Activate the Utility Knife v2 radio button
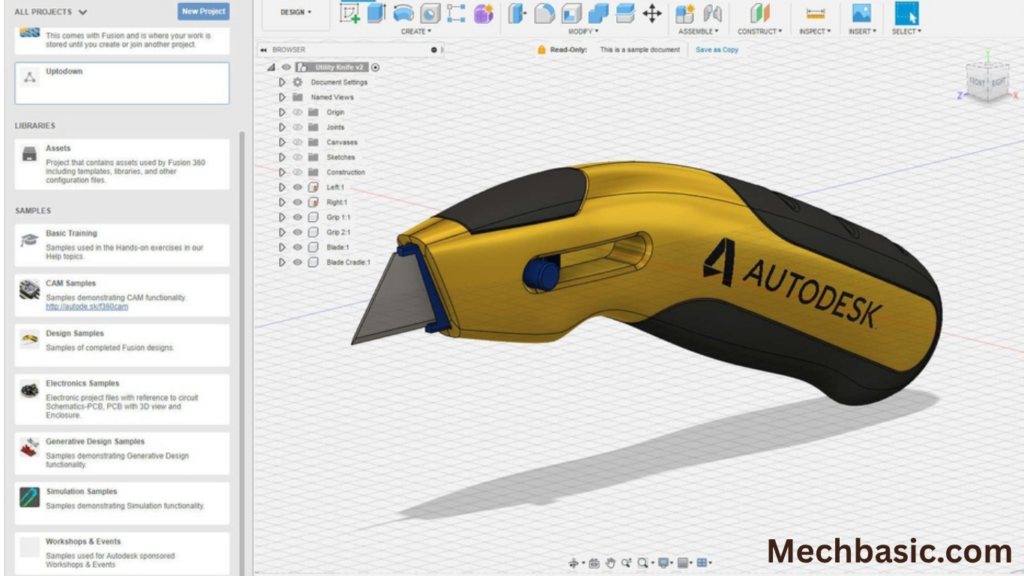 coord(376,67)
